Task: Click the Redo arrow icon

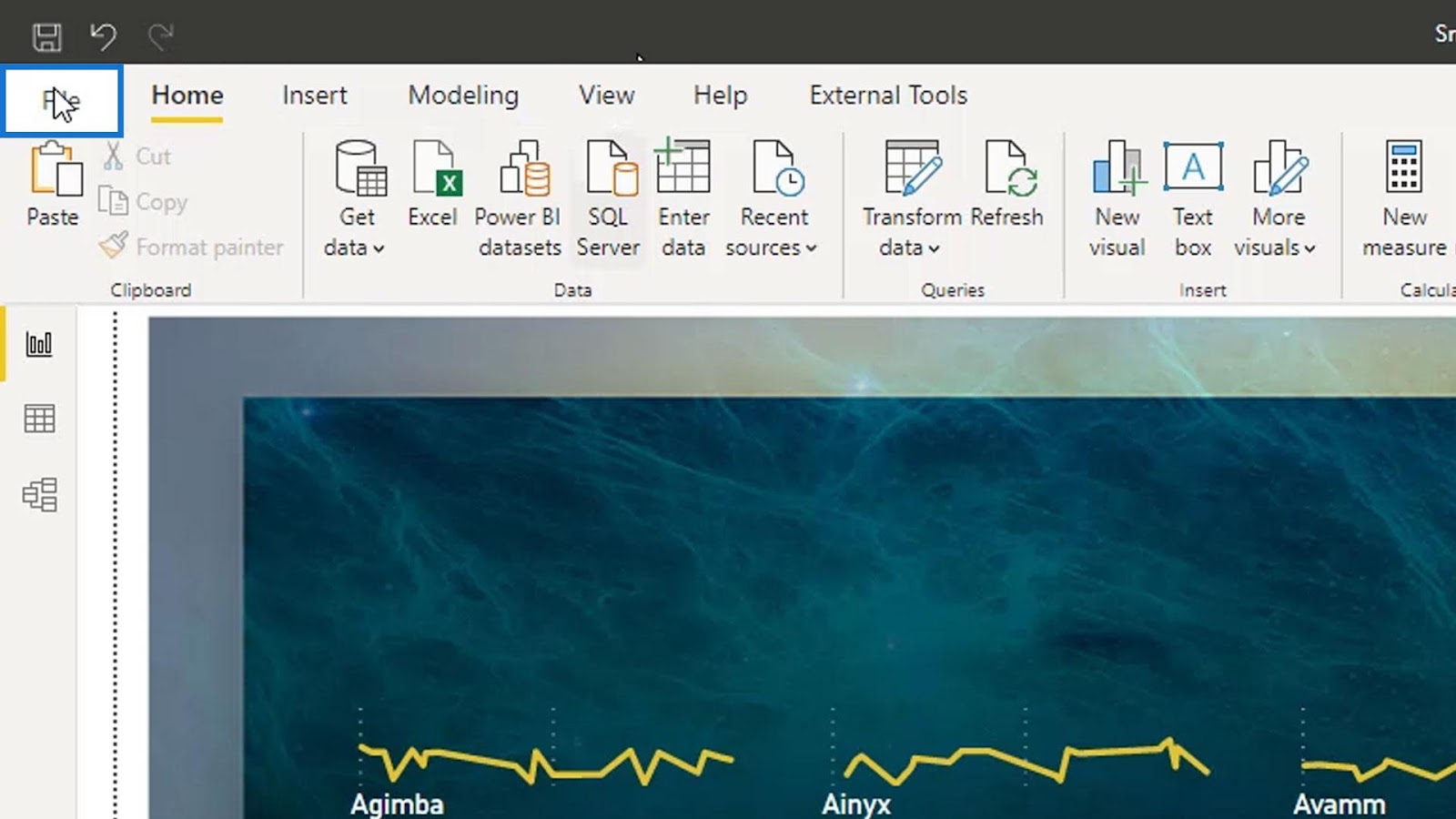Action: pos(160,37)
